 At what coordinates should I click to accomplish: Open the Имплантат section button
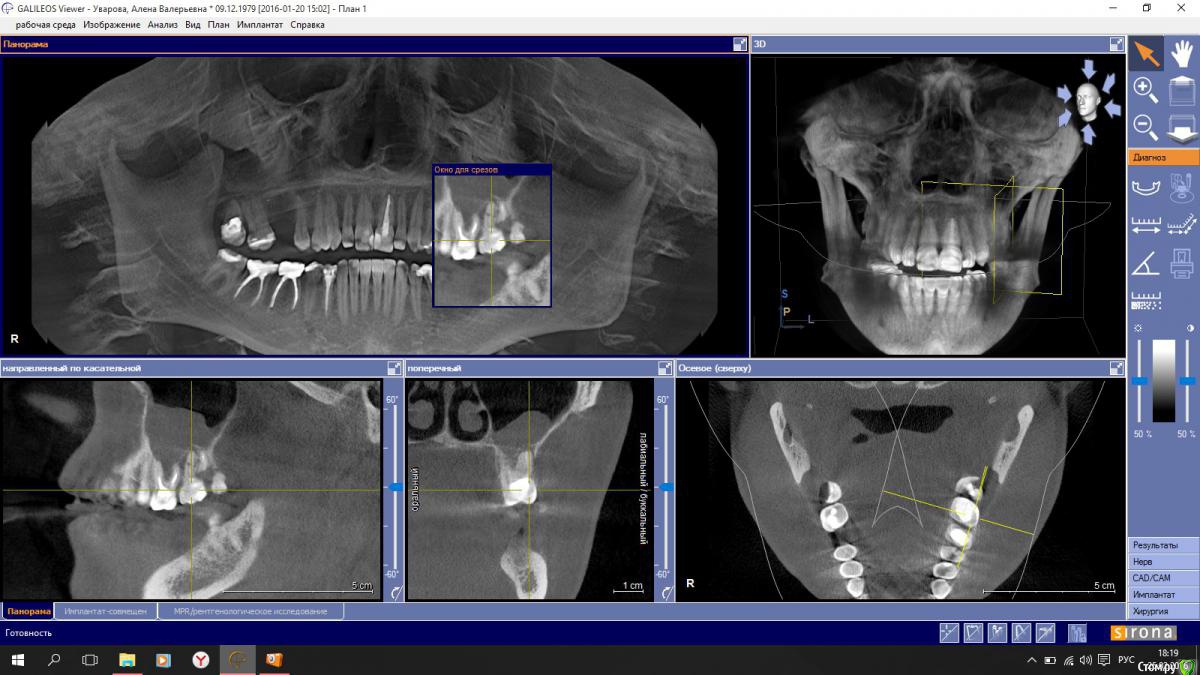[x=1163, y=595]
